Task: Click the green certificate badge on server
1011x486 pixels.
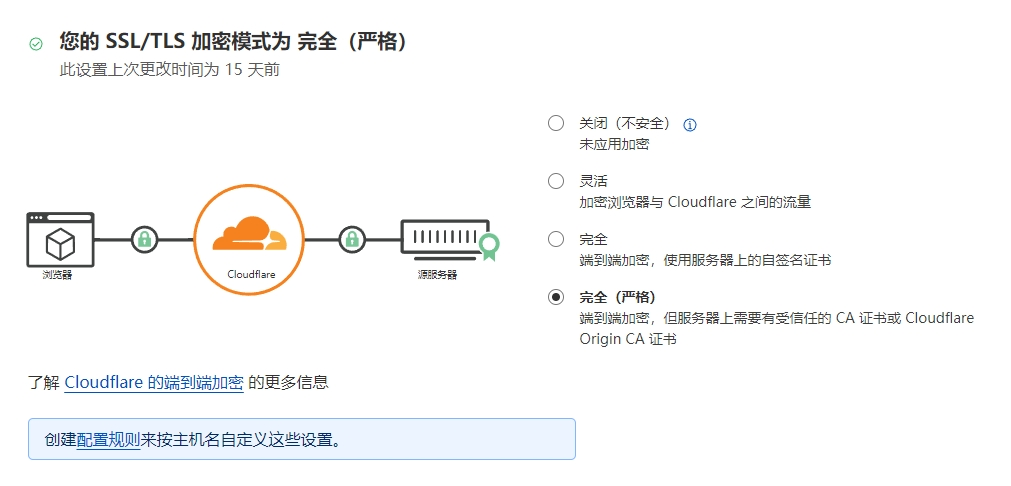Action: click(488, 246)
